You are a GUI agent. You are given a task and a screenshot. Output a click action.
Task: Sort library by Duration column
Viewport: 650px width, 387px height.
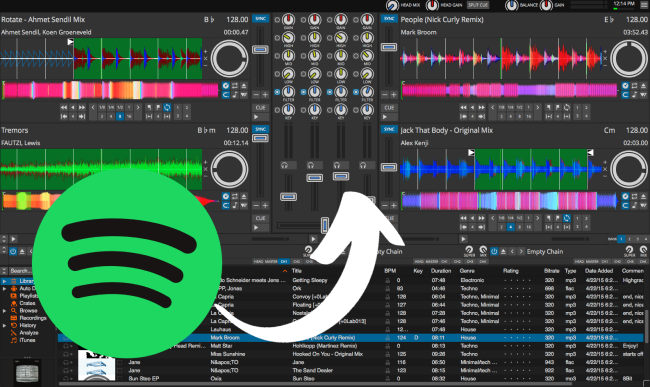click(x=441, y=271)
